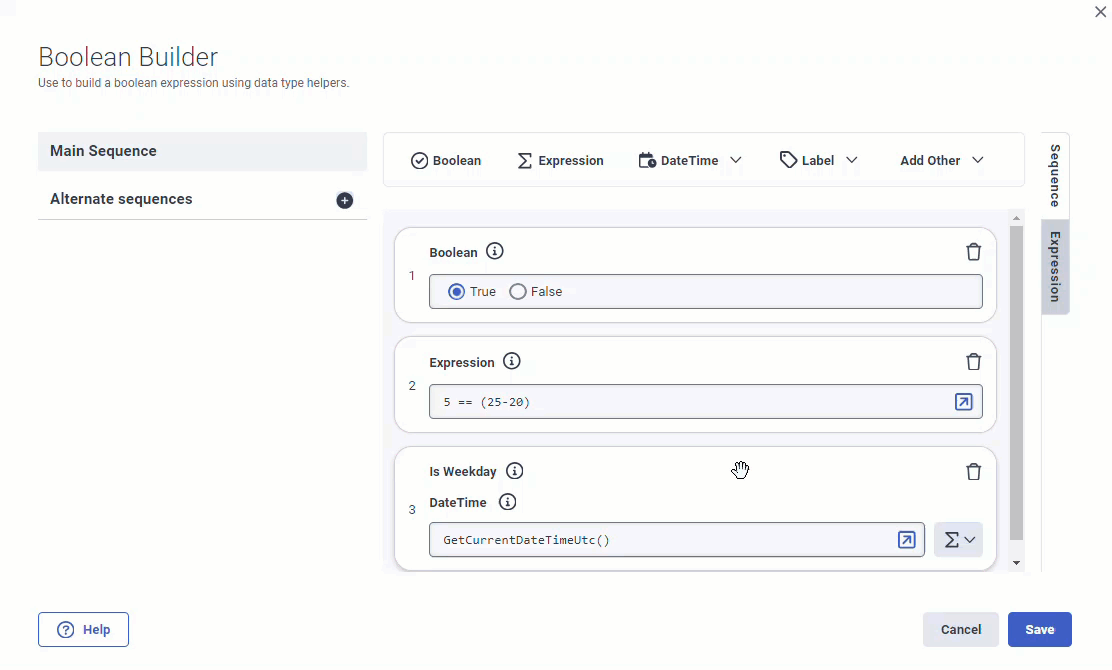The image size is (1112, 670).
Task: Delete the Is Weekday row with trash icon
Action: click(x=973, y=472)
